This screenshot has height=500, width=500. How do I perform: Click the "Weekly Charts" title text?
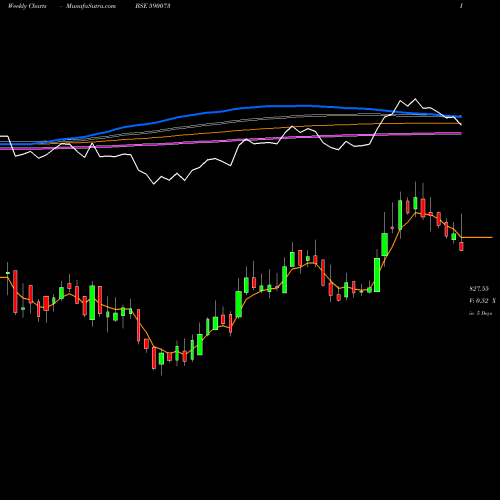27,6
